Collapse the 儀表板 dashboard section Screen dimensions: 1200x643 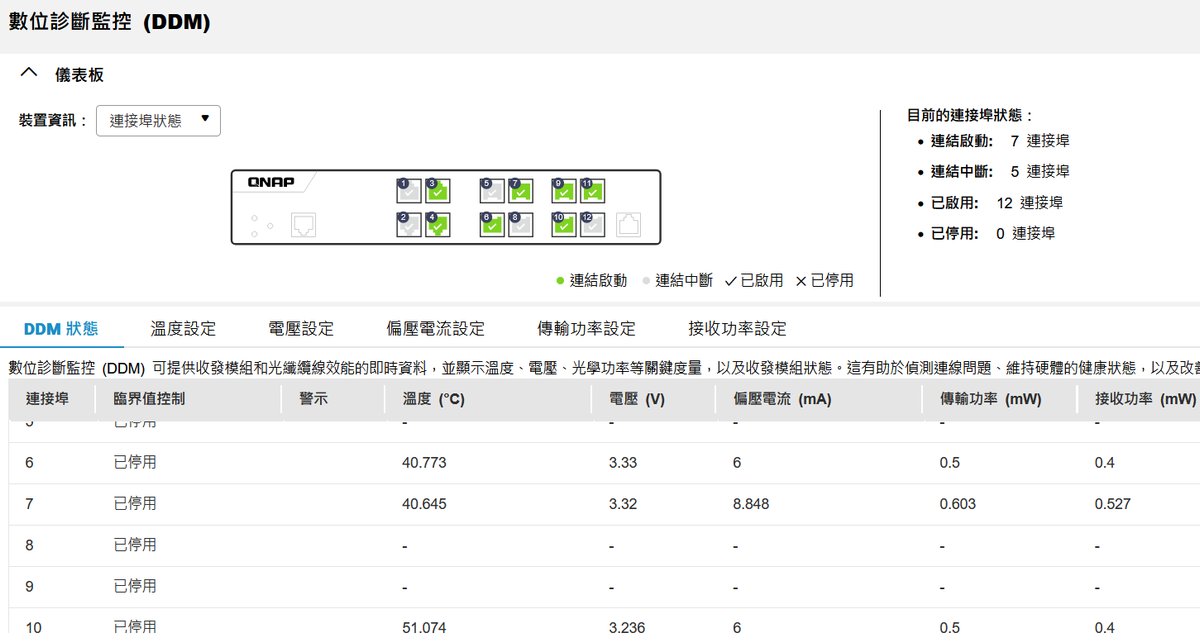click(x=30, y=75)
